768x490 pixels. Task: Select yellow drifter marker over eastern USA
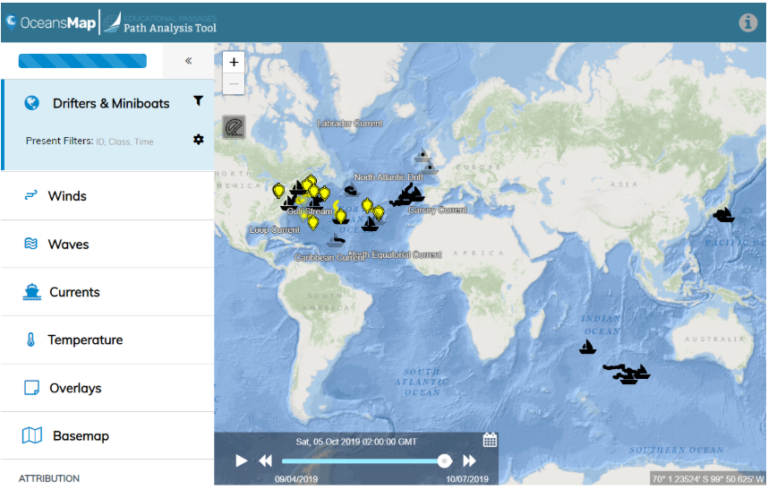point(278,191)
